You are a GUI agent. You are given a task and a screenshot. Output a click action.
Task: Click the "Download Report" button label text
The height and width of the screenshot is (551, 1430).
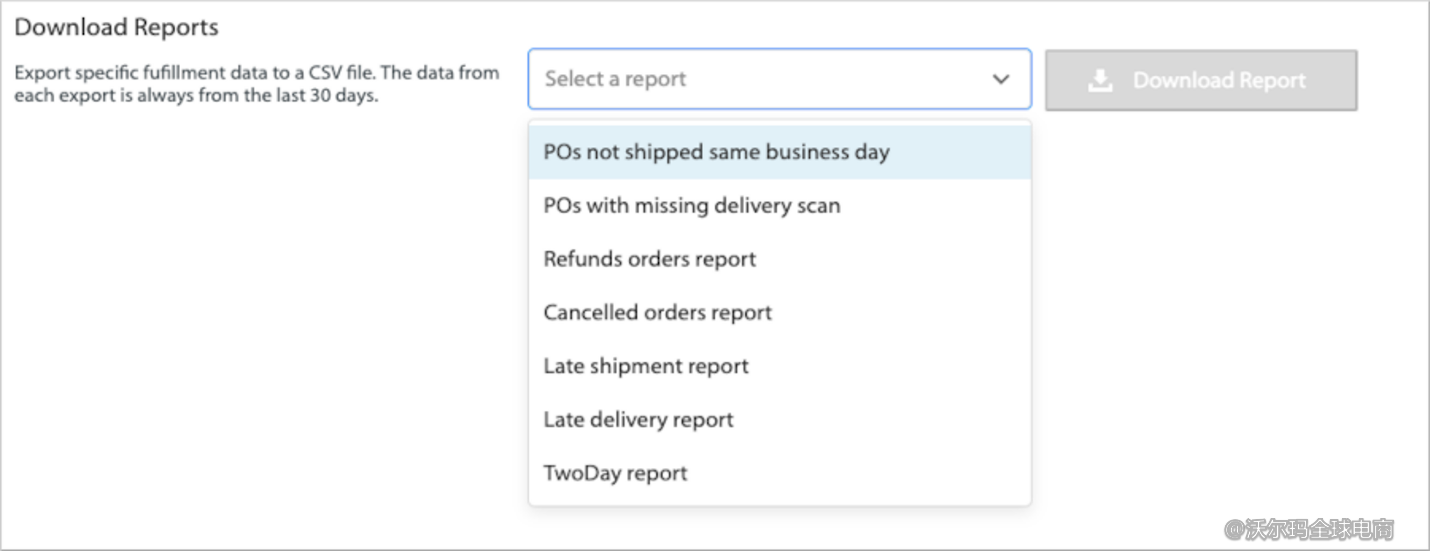tap(1219, 81)
